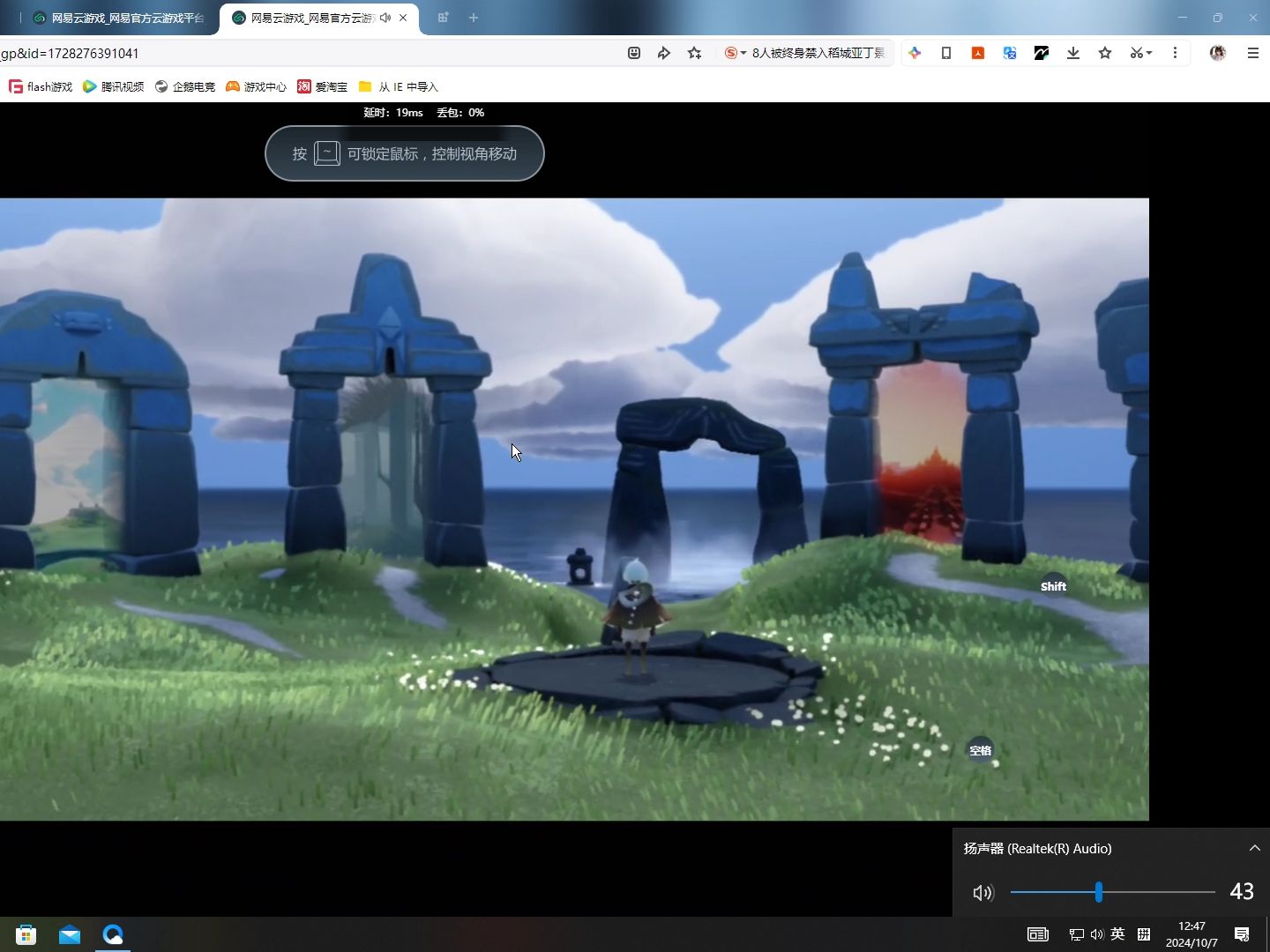Screen dimensions: 1270x952
Task: Tap the Shift on-screen game button
Action: [1053, 586]
